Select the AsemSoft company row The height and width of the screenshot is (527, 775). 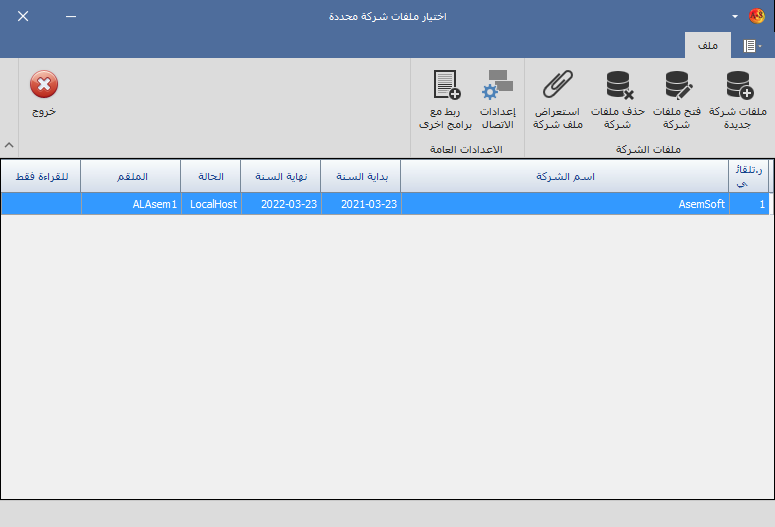[x=565, y=204]
